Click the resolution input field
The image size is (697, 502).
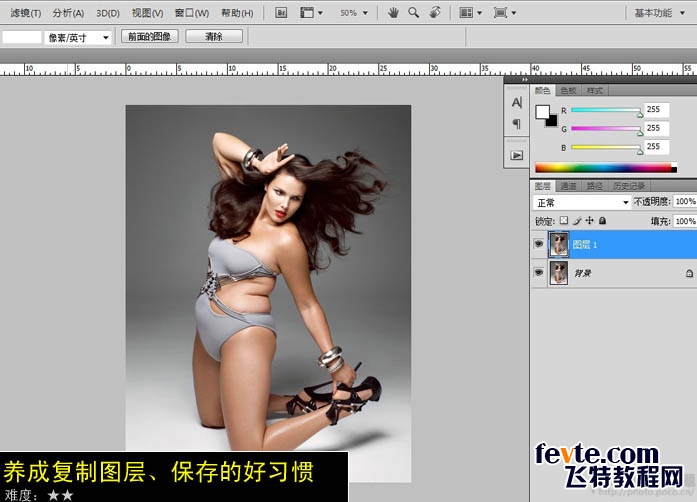point(22,37)
